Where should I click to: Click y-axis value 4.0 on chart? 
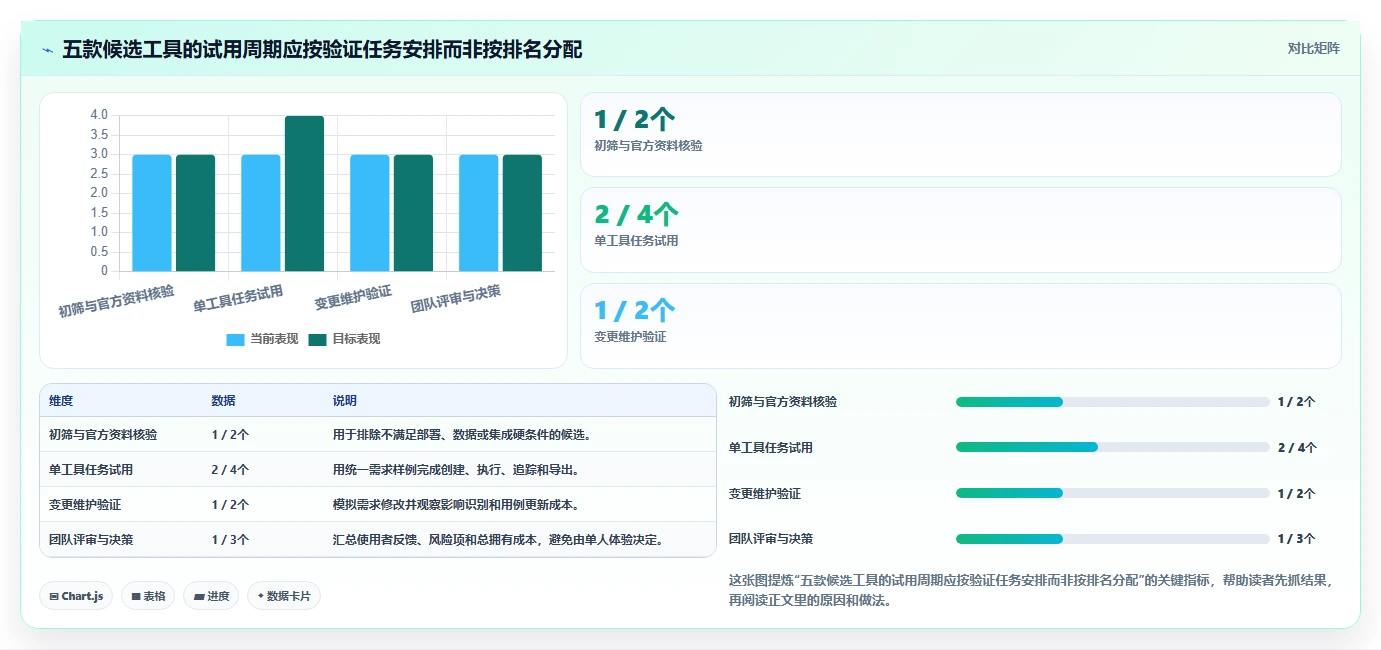click(99, 115)
